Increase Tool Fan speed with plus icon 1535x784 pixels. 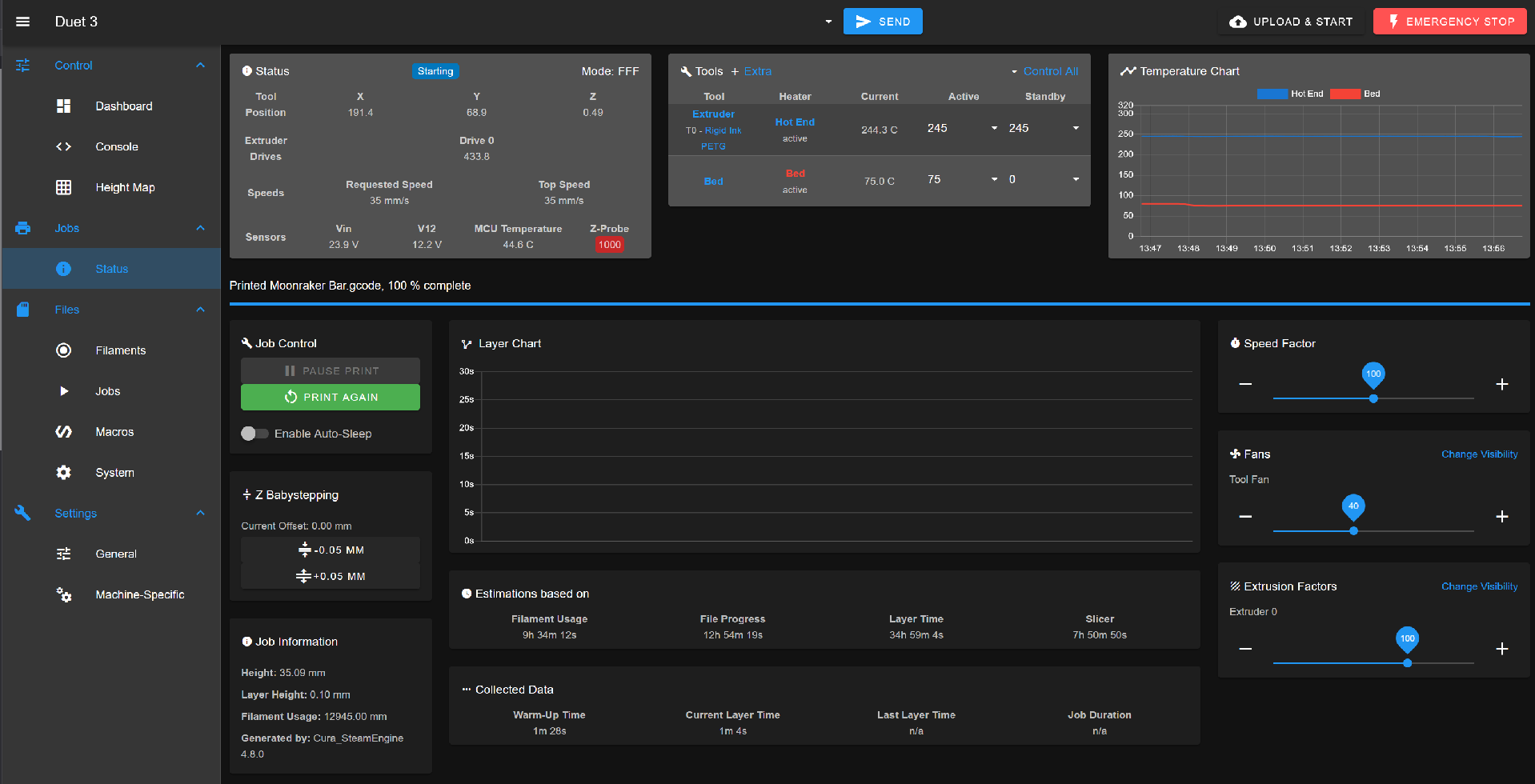coord(1502,517)
